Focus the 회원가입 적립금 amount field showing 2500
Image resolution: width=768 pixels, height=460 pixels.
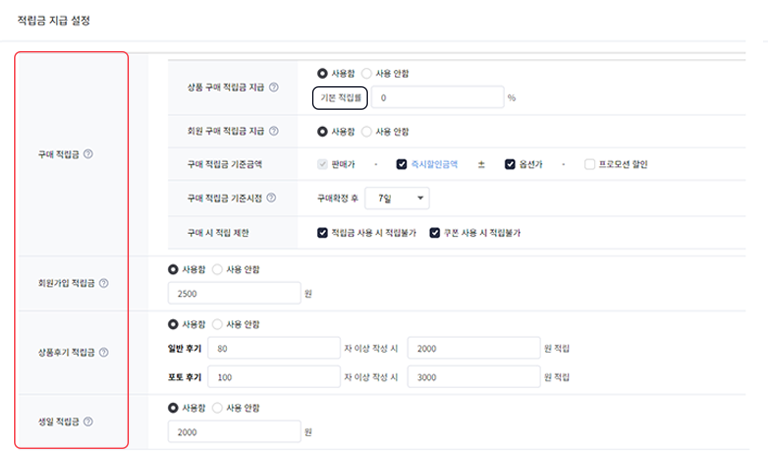coord(234,293)
